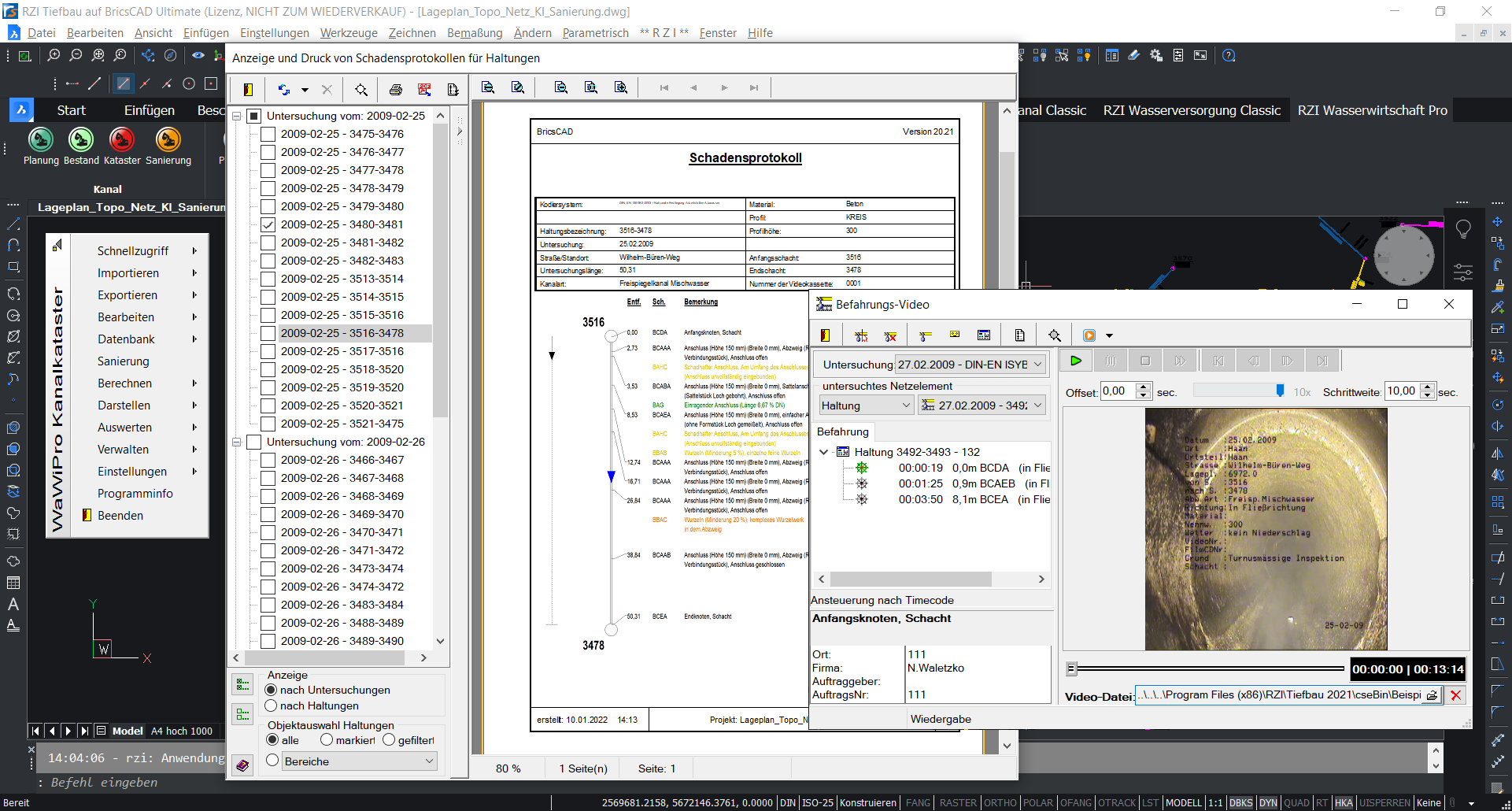1512x811 pixels.
Task: Open the 27.02.2009 - 349 Haltung selection dropdown
Action: 982,405
